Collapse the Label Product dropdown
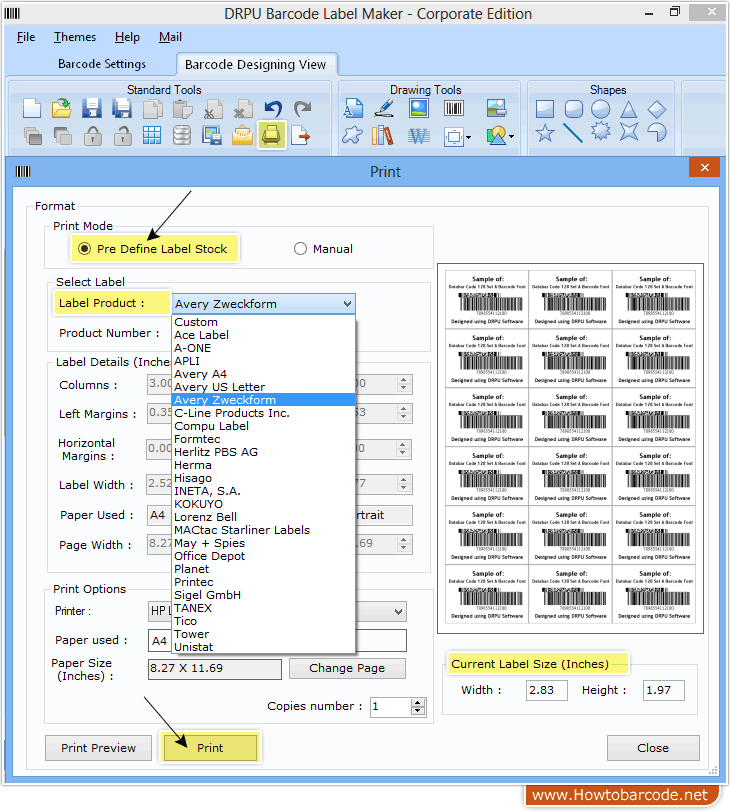 pos(347,304)
